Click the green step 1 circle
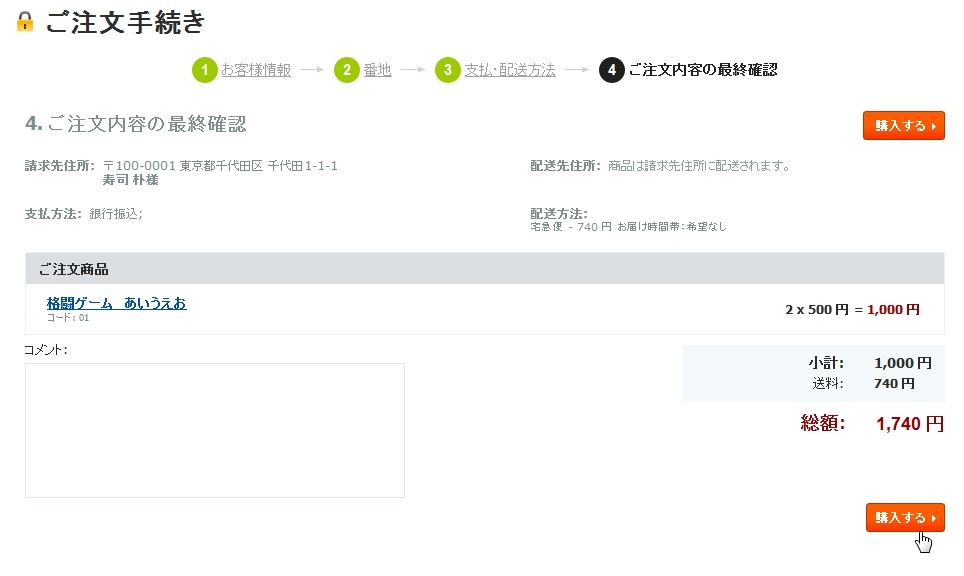The image size is (964, 576). [205, 70]
